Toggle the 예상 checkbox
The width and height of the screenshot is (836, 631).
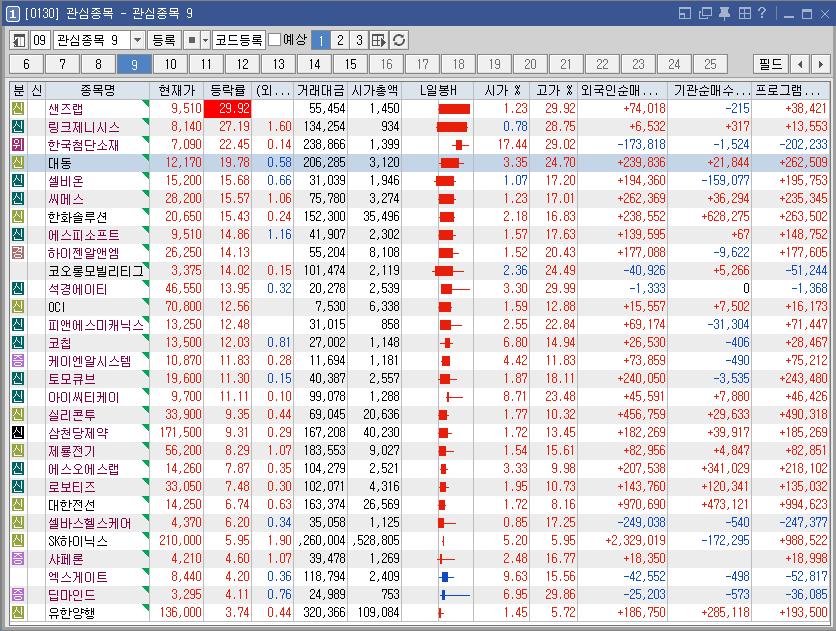tap(275, 40)
